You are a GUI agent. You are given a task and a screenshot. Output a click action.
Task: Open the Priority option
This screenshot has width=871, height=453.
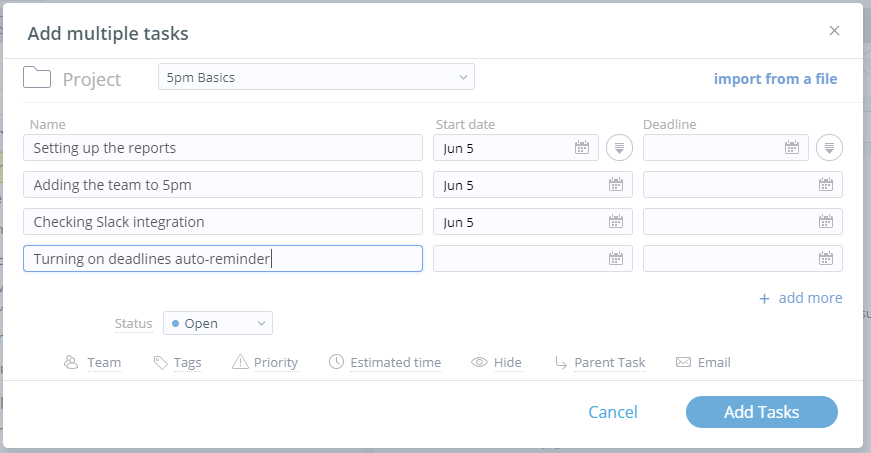(276, 363)
